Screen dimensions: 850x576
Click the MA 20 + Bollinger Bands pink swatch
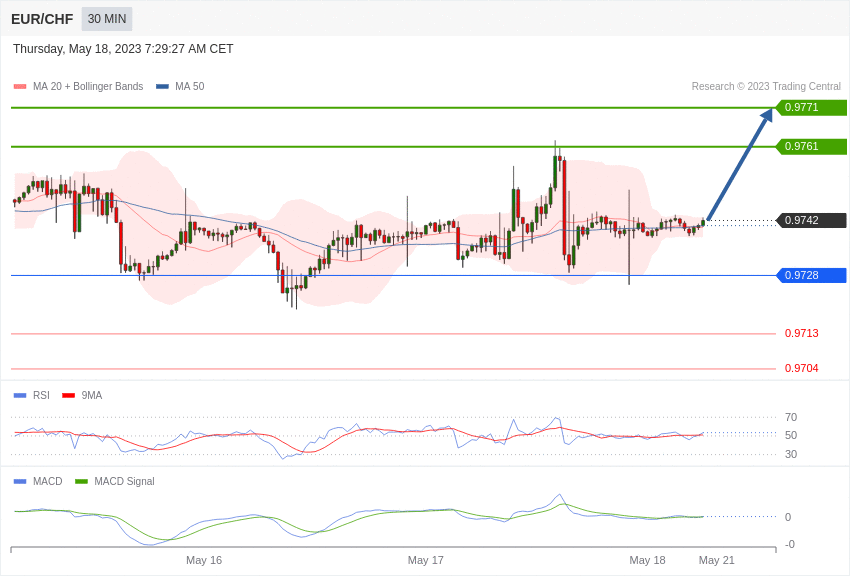pyautogui.click(x=20, y=86)
